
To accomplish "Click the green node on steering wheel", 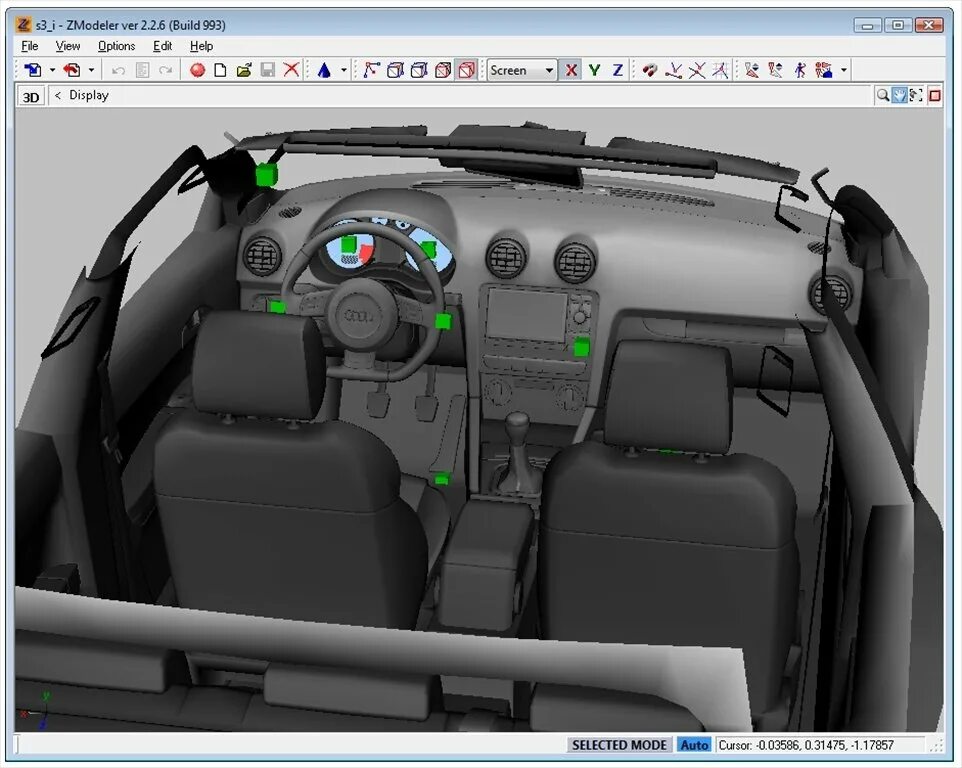I will [x=443, y=321].
